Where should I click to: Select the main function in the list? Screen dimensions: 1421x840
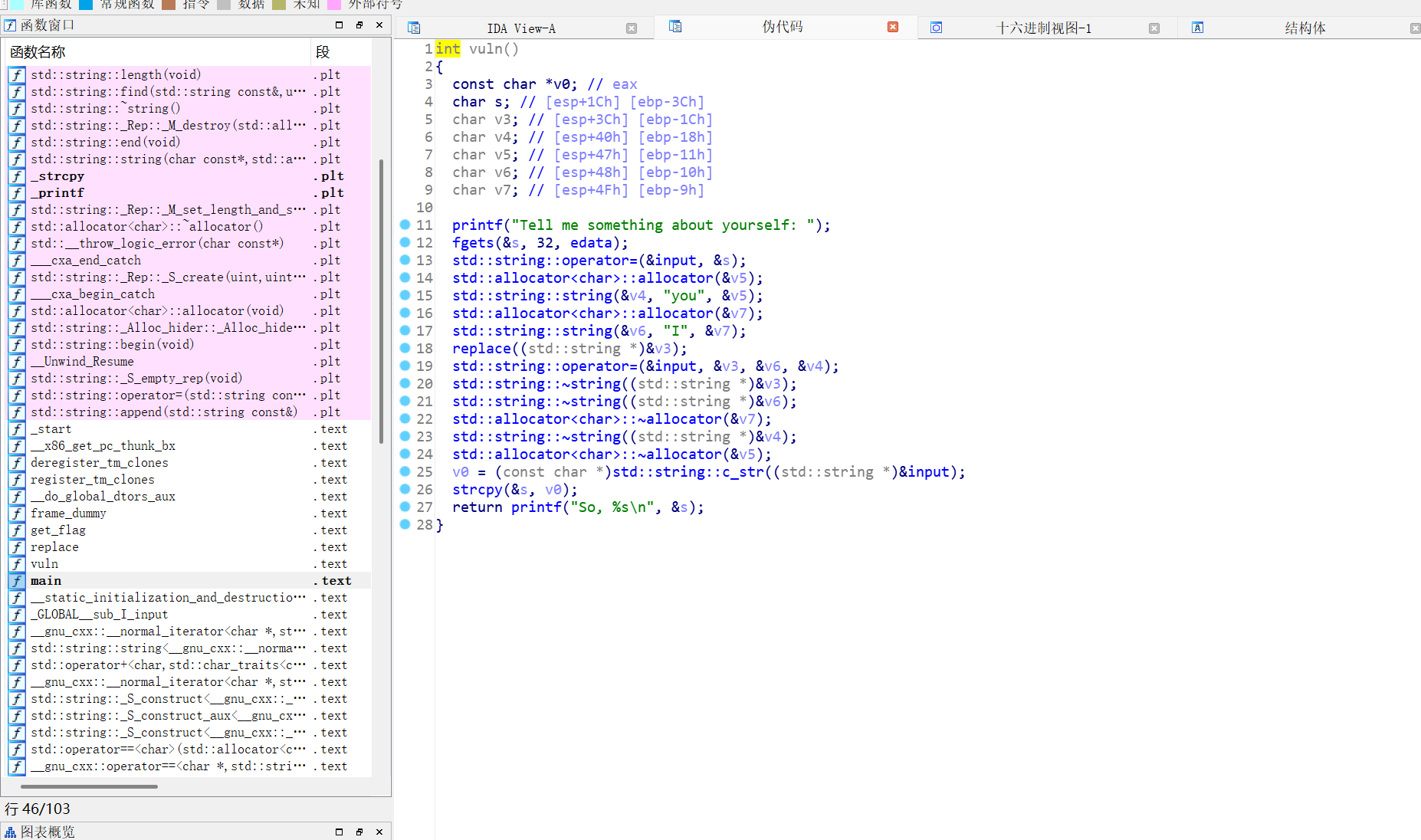(x=46, y=581)
